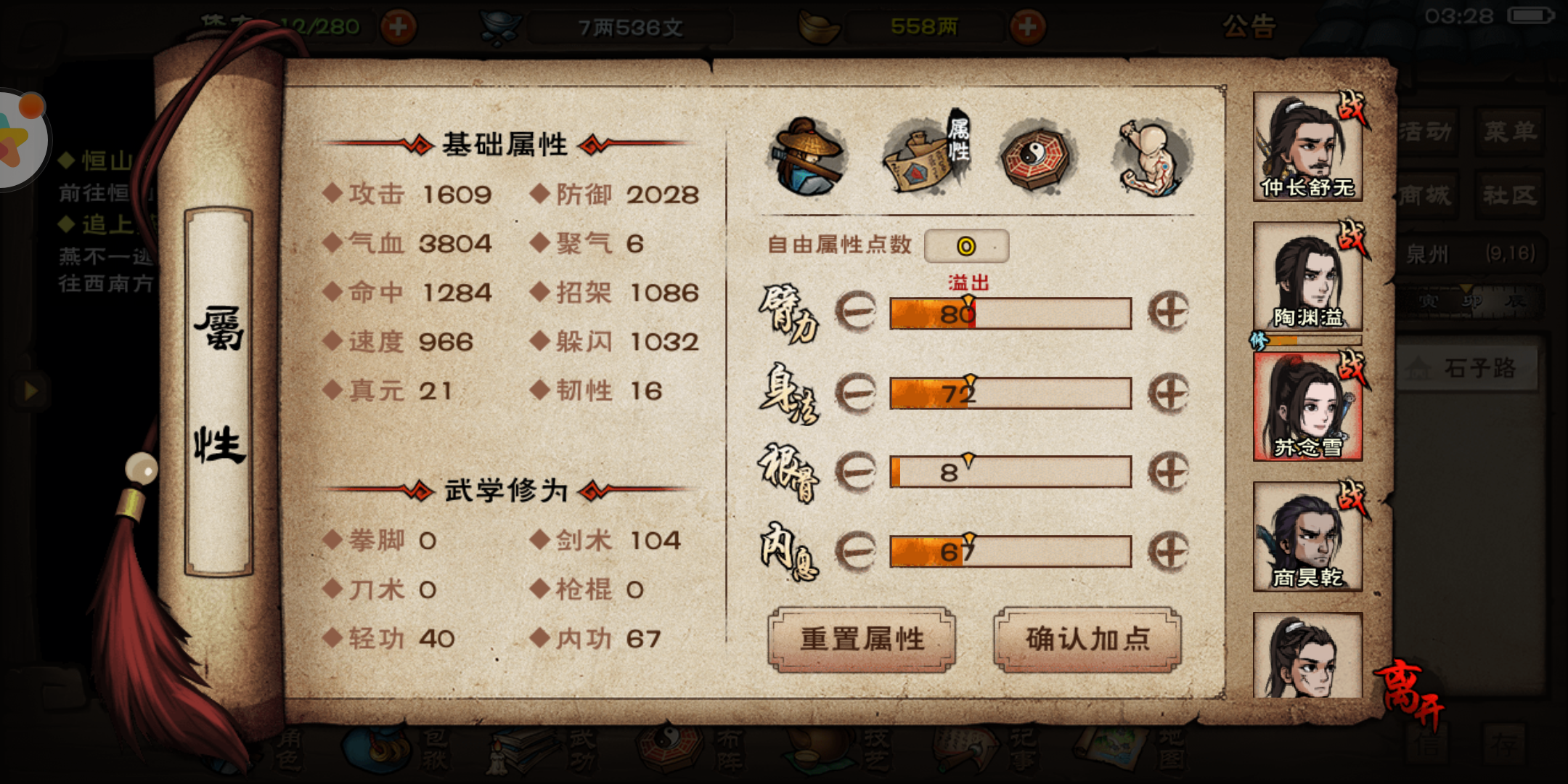Decrease 身法 with its minus button

[856, 393]
